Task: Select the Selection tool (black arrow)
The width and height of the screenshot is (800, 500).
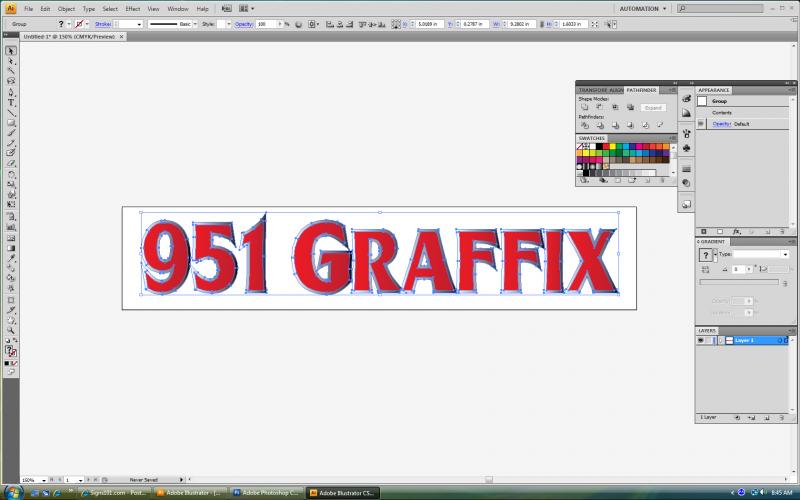Action: pos(11,51)
